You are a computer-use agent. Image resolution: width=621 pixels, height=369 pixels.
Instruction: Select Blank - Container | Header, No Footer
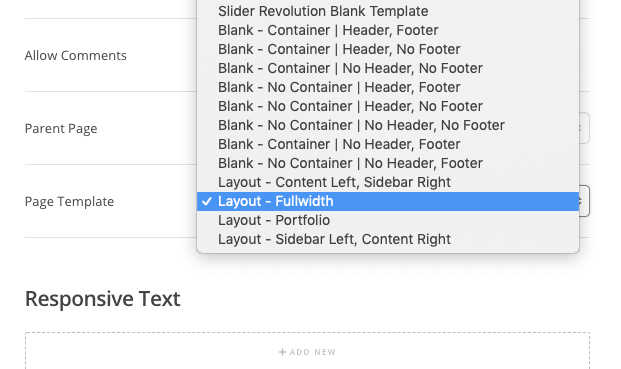coord(388,49)
